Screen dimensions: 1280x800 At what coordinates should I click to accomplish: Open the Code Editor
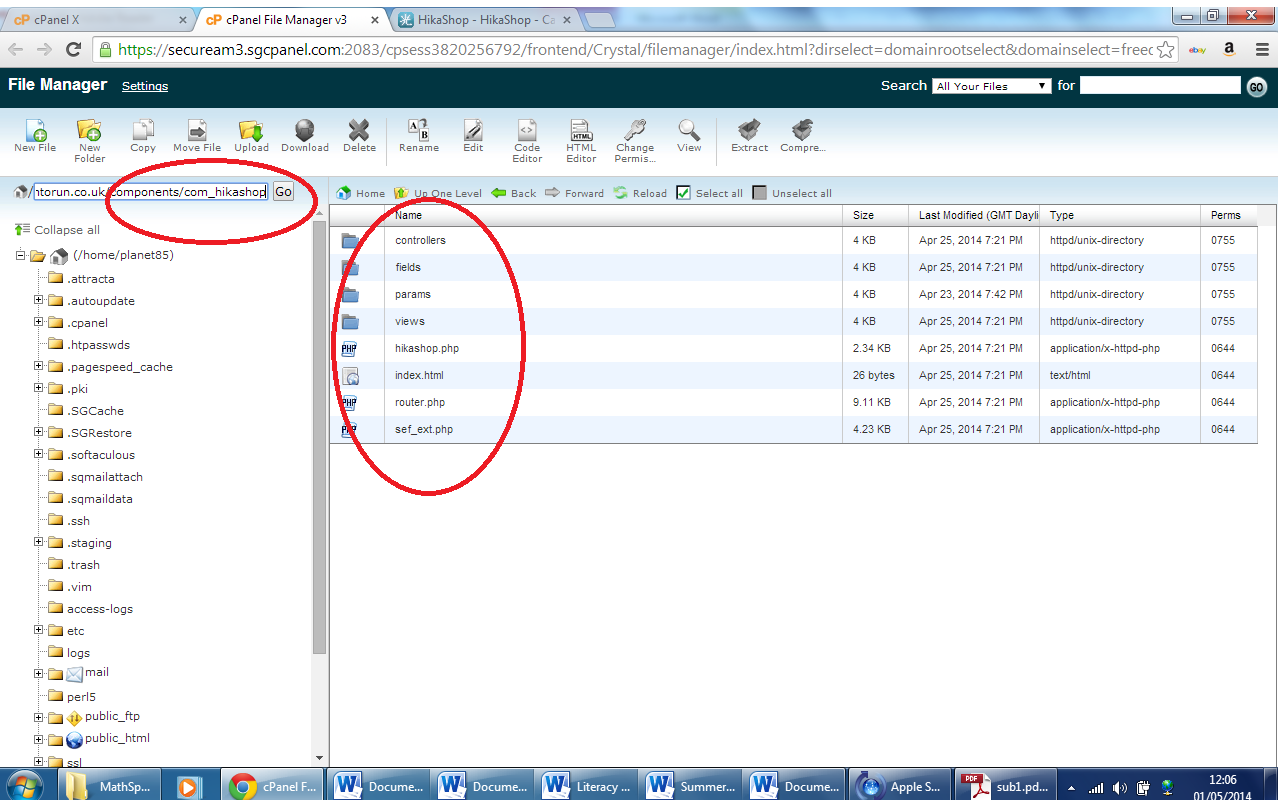(x=527, y=130)
